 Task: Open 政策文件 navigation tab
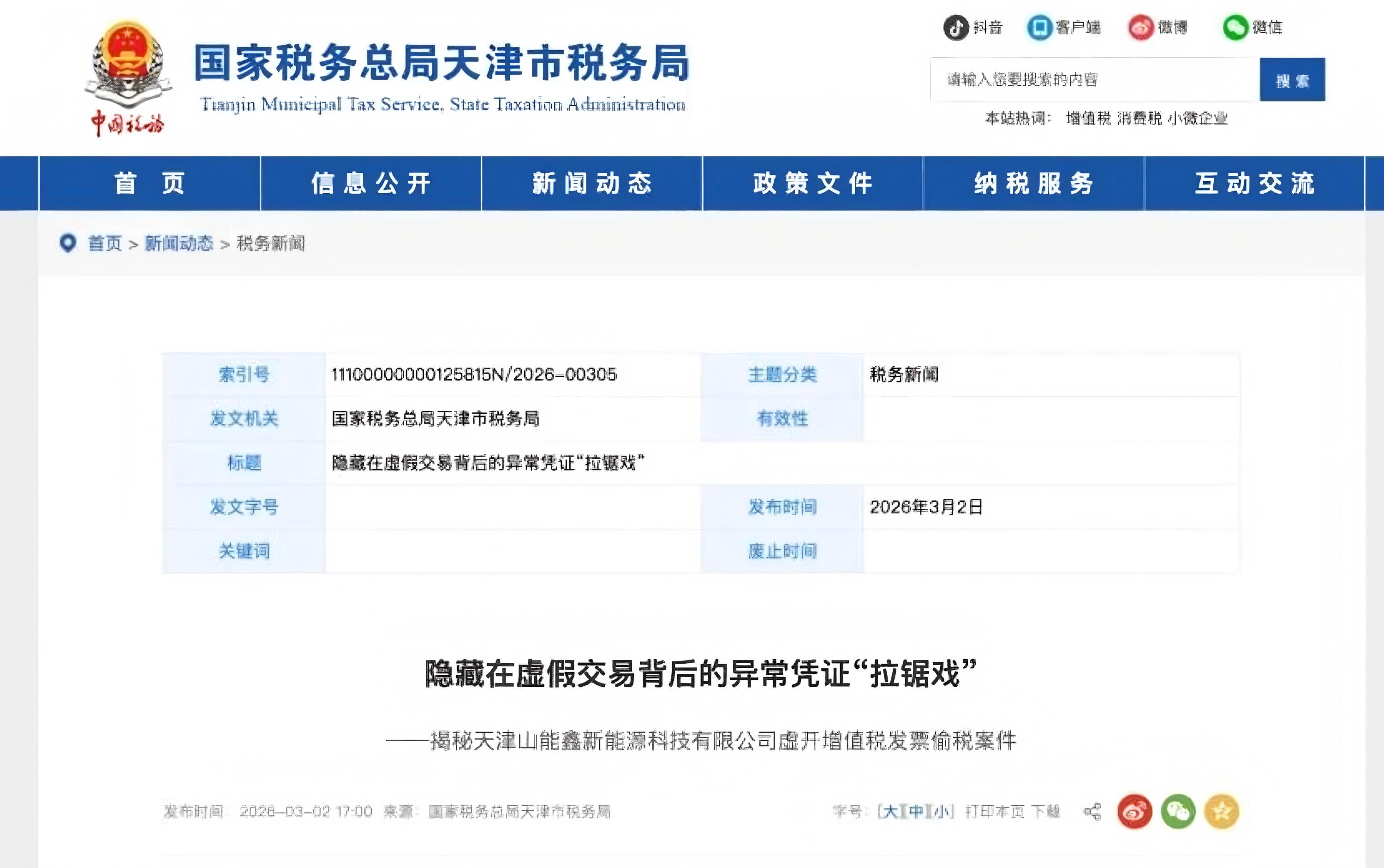point(813,184)
